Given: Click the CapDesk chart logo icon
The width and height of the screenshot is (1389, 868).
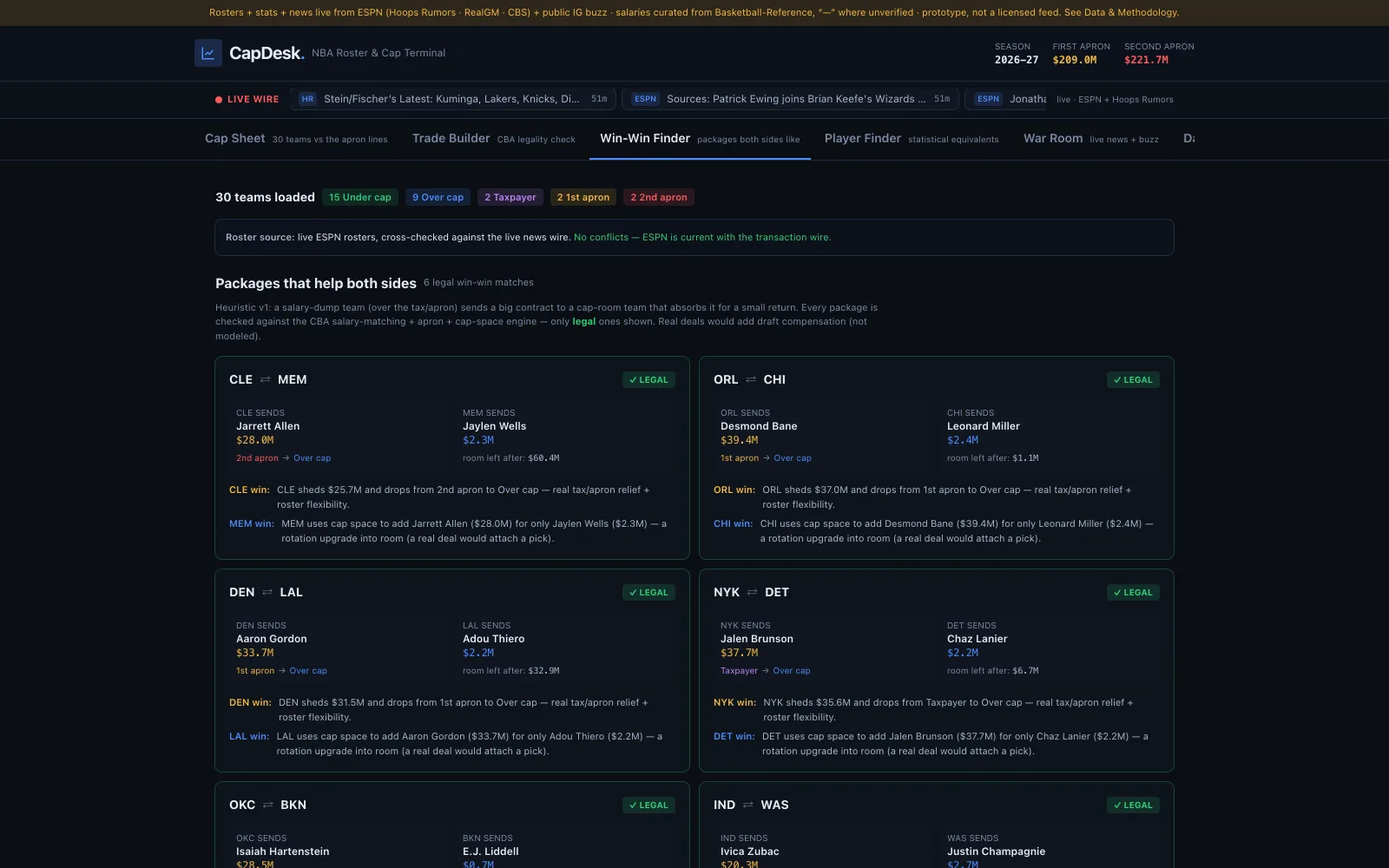Looking at the screenshot, I should tap(208, 53).
